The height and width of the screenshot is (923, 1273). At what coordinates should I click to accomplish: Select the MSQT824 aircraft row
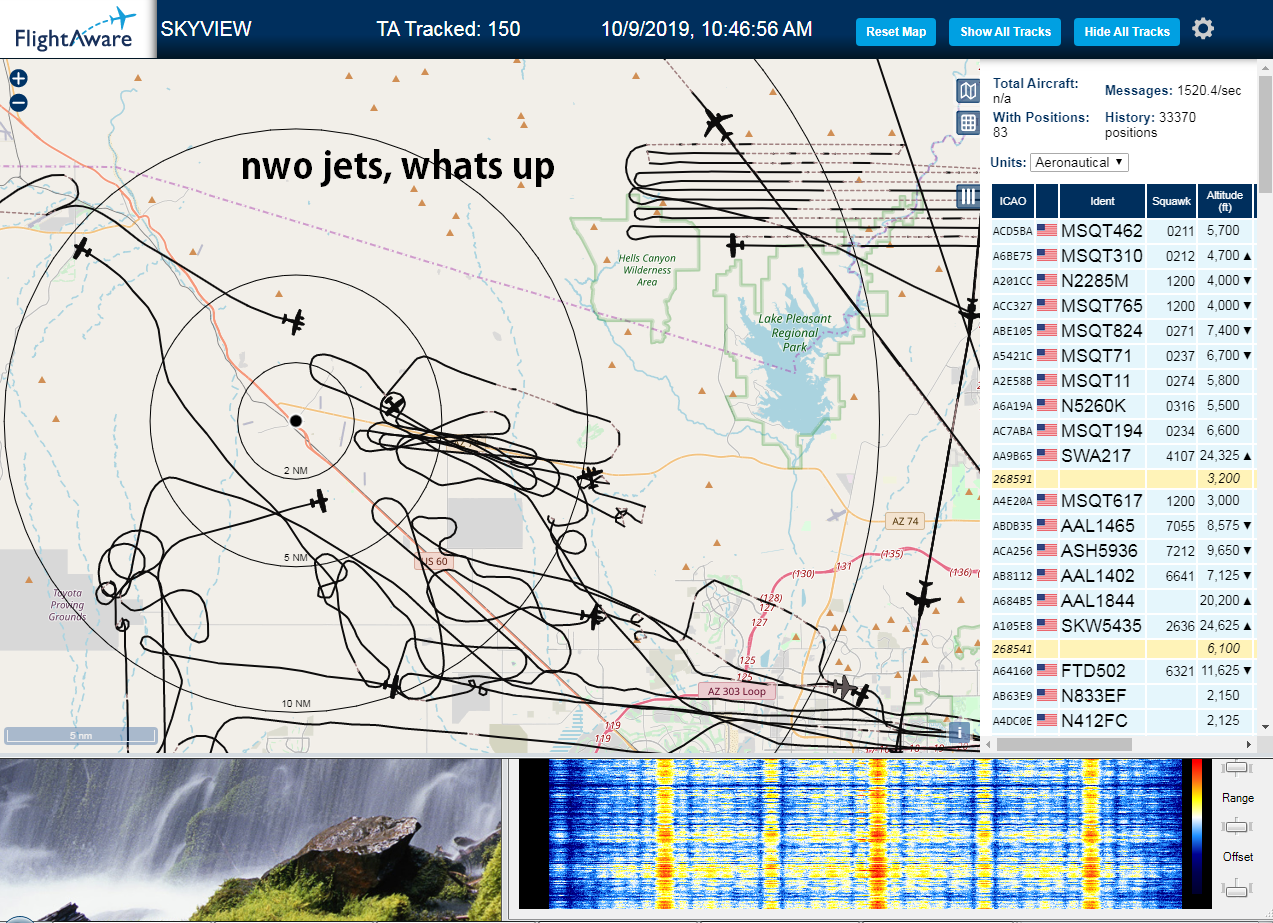1121,331
